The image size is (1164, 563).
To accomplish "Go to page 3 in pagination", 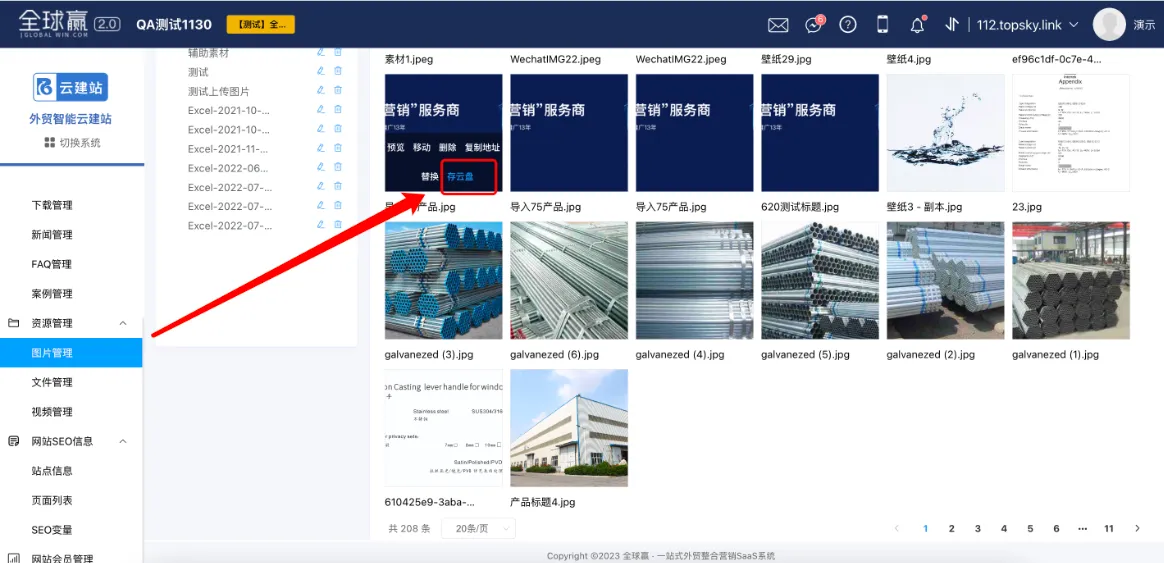I will click(978, 529).
